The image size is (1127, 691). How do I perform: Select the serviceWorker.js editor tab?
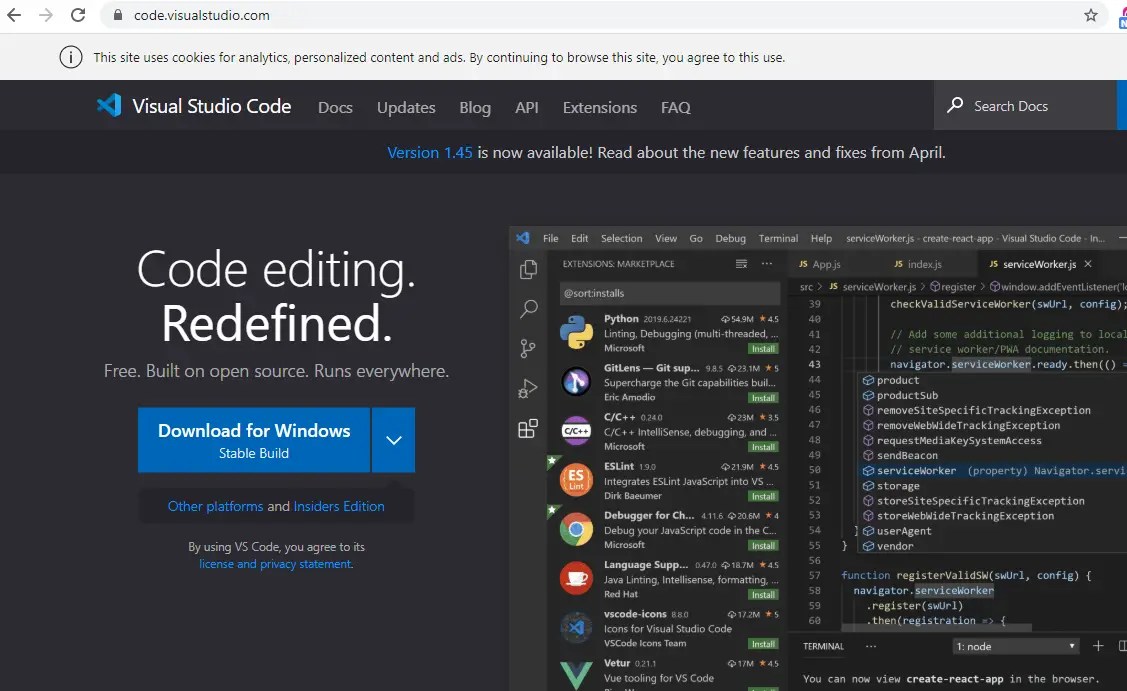tap(1038, 264)
